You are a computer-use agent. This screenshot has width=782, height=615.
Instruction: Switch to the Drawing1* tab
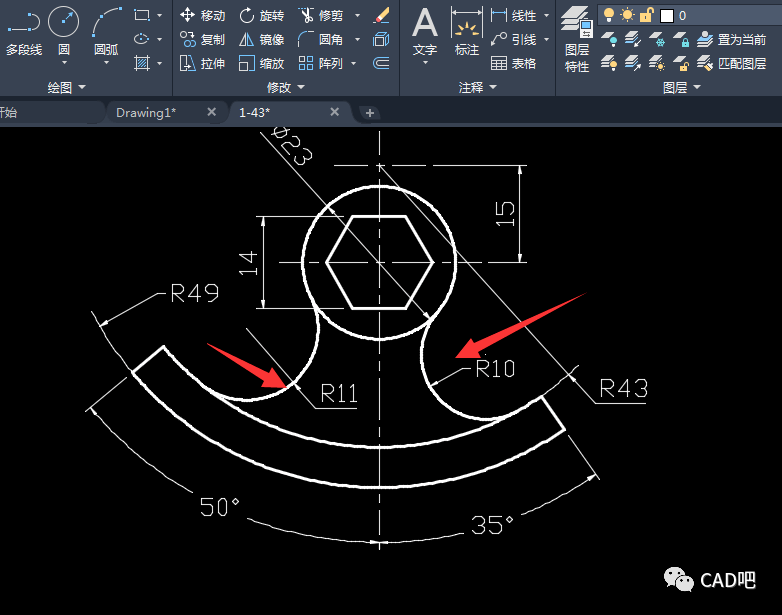click(146, 113)
